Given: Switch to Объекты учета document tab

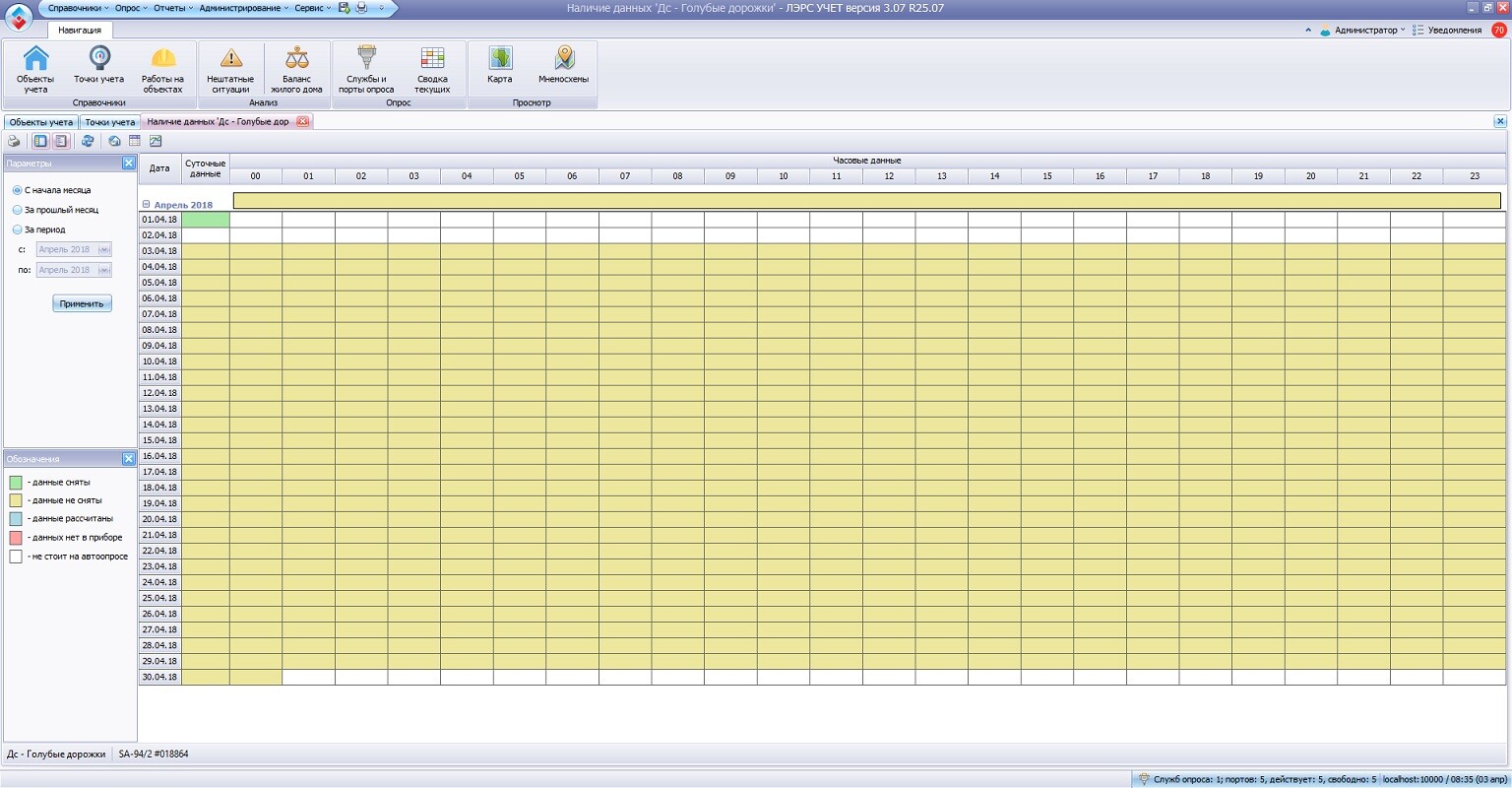Looking at the screenshot, I should (40, 122).
